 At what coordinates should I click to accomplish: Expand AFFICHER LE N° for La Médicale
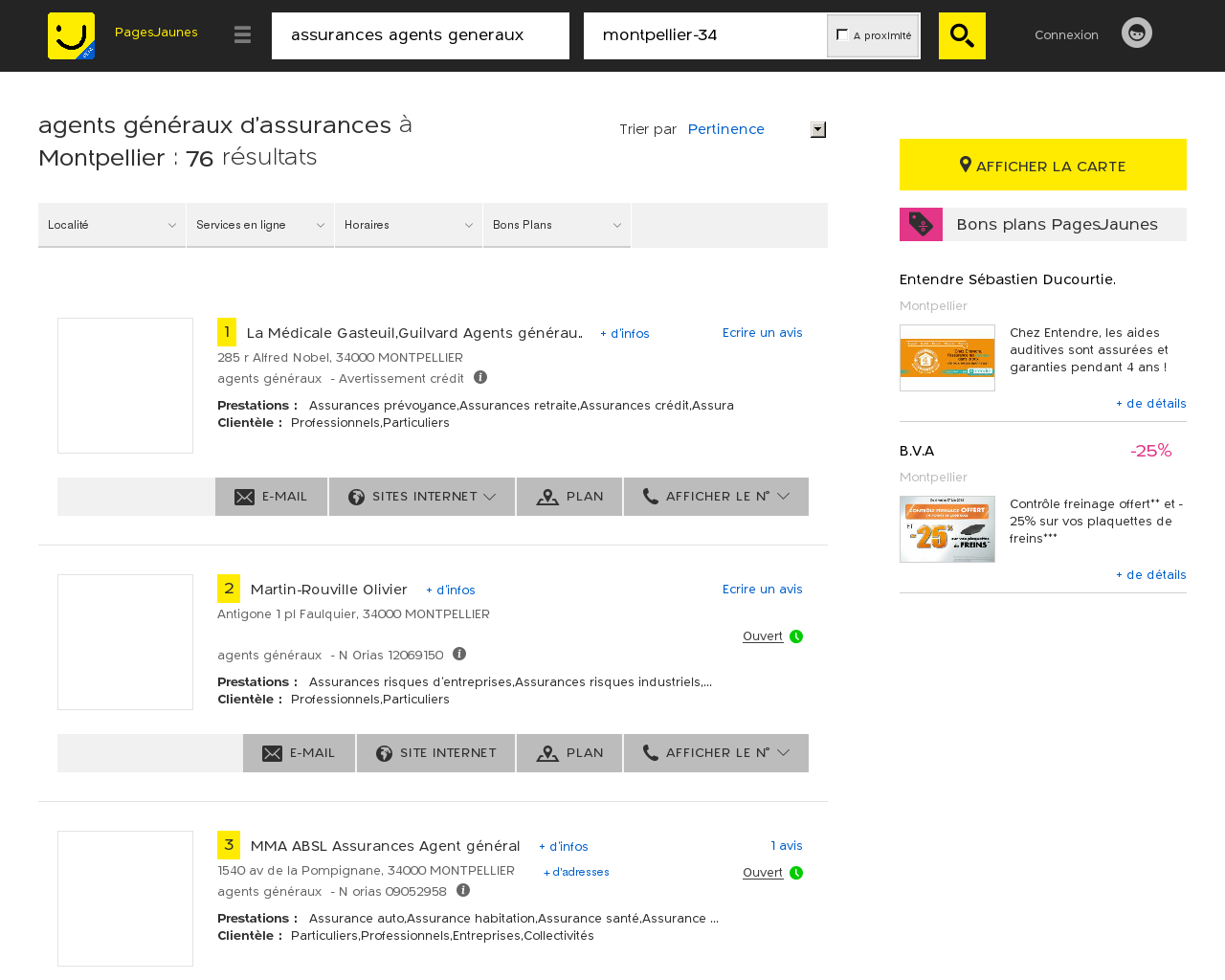click(x=716, y=497)
